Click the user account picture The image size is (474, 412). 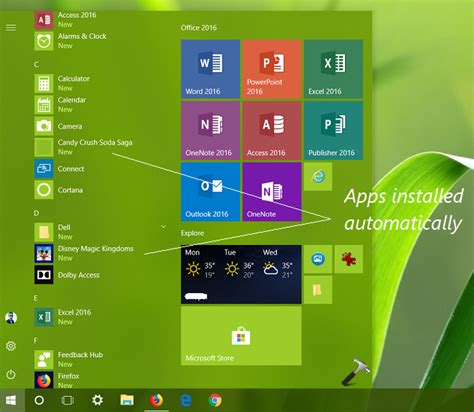pyautogui.click(x=11, y=318)
